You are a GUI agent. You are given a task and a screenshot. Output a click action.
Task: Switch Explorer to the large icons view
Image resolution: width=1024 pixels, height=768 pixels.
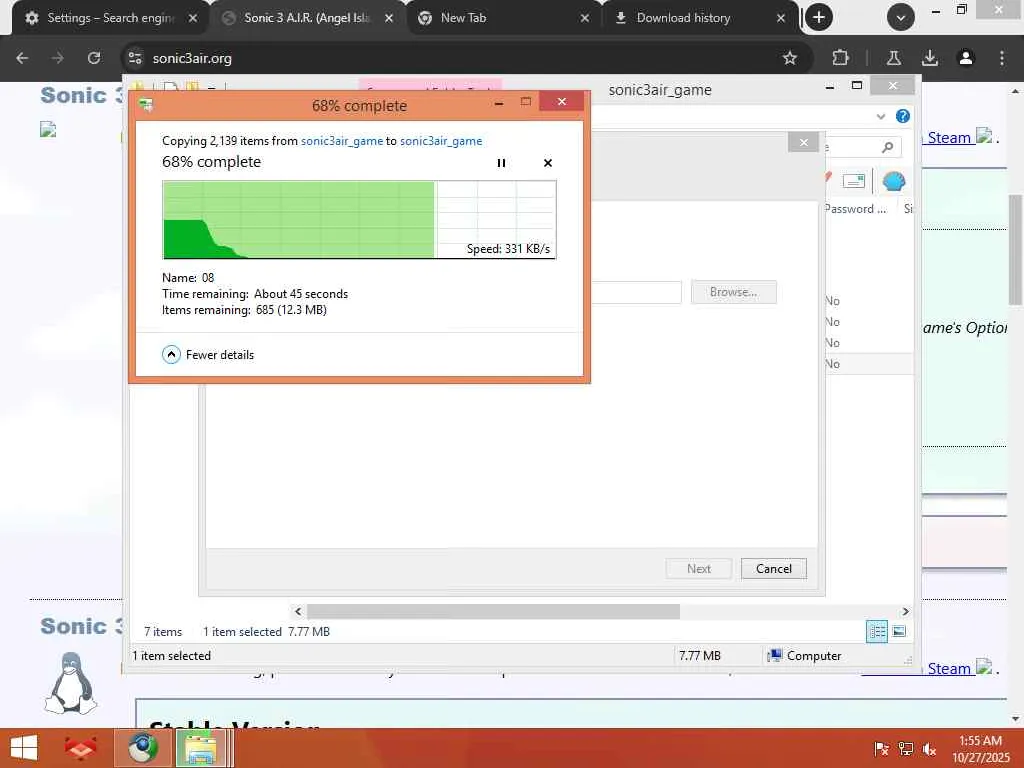click(x=899, y=632)
